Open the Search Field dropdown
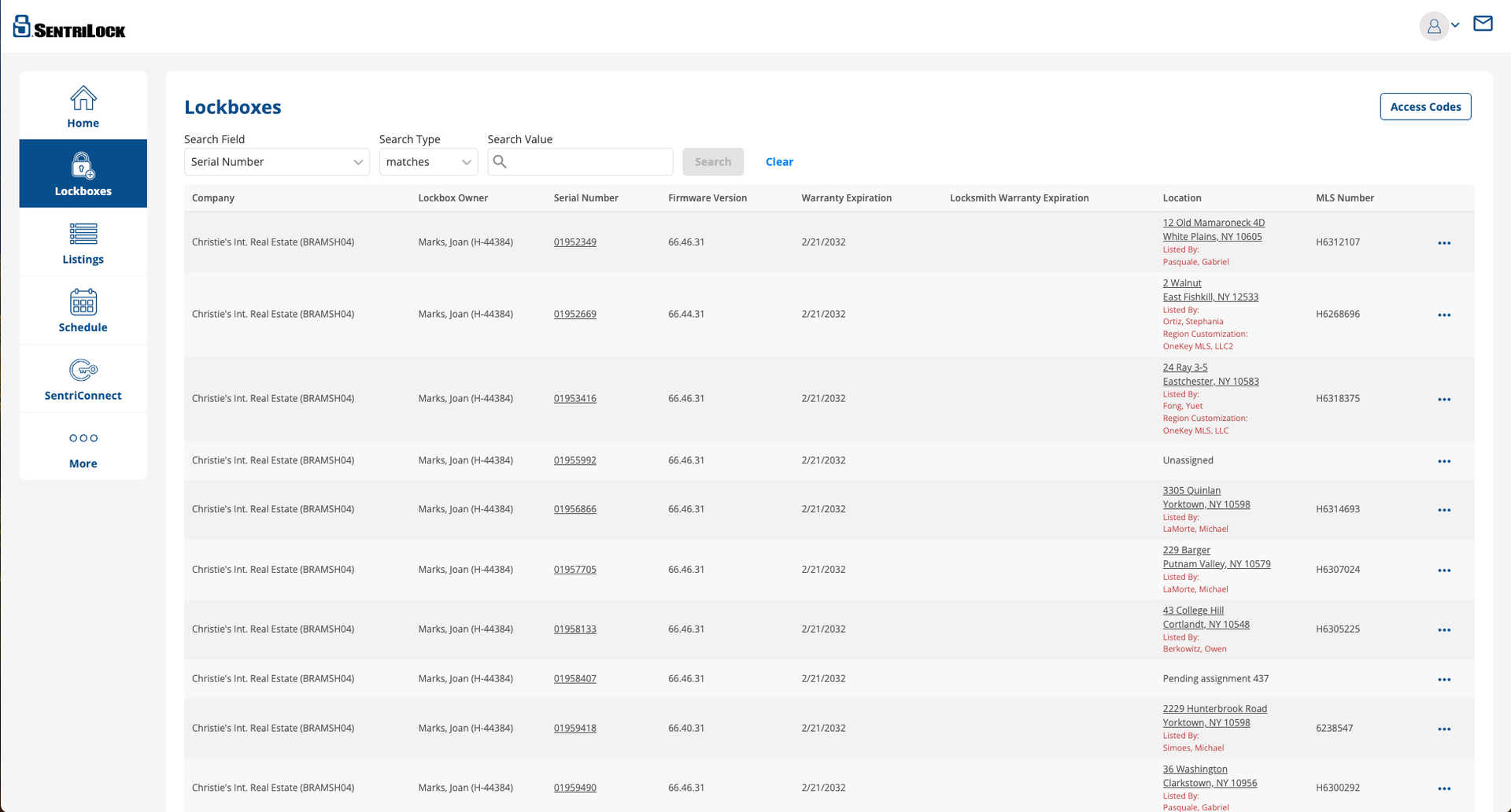Screen dimensions: 1511x812 [276, 162]
